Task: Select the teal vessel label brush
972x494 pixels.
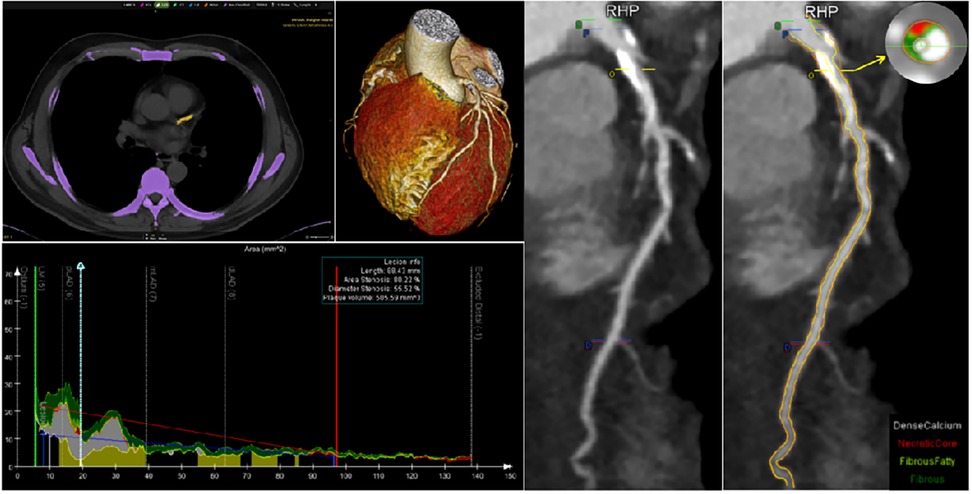Action: 179,5
